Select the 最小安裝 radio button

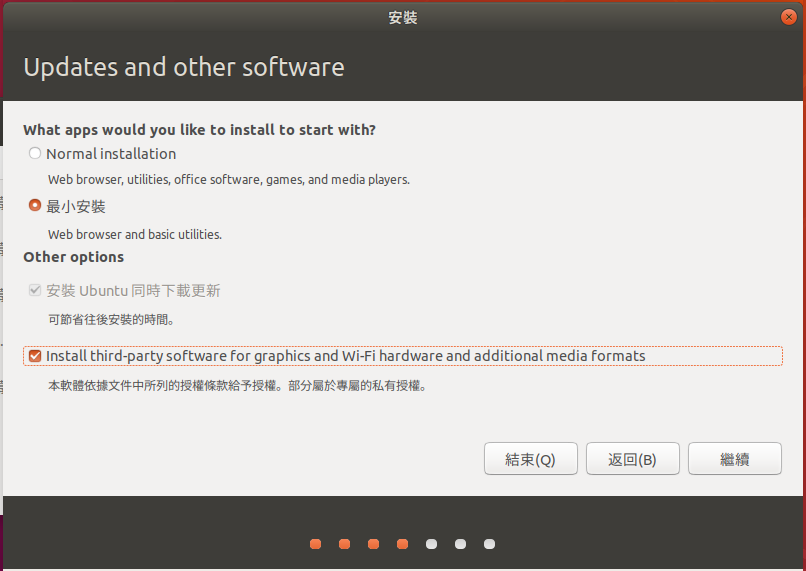click(x=34, y=206)
